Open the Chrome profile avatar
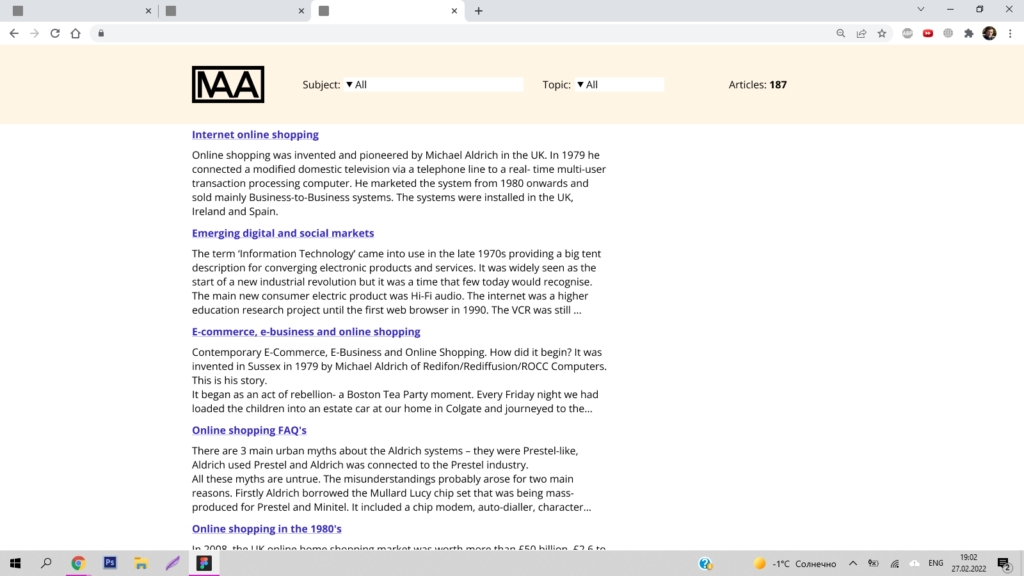 (x=989, y=33)
